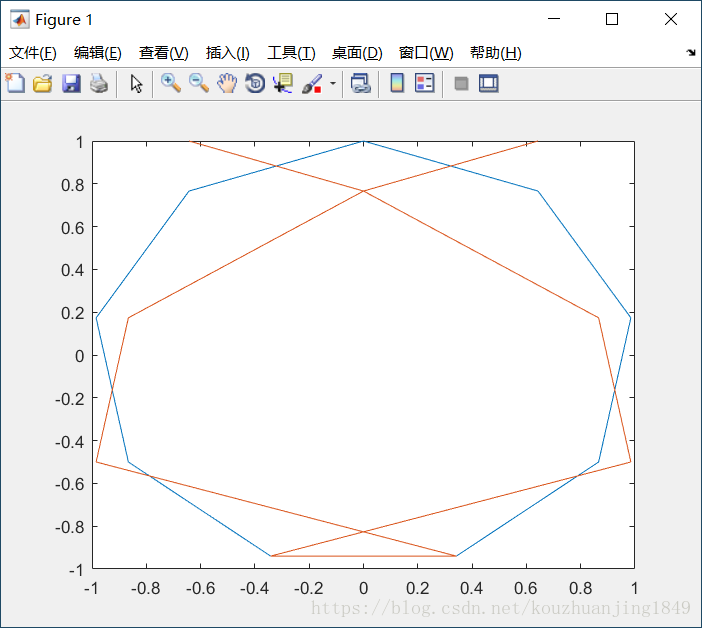Minimize the Figure 1 window
This screenshot has height=628, width=702.
tap(554, 19)
